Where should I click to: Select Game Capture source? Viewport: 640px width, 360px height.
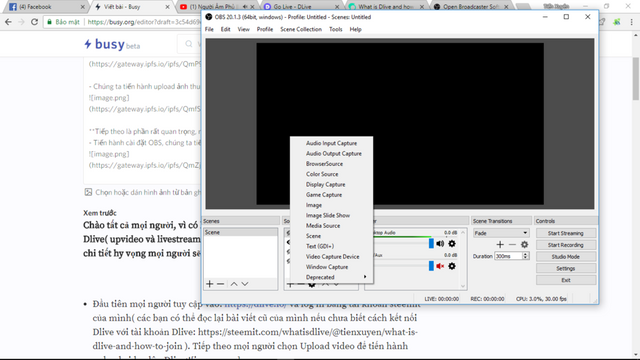[x=331, y=195]
